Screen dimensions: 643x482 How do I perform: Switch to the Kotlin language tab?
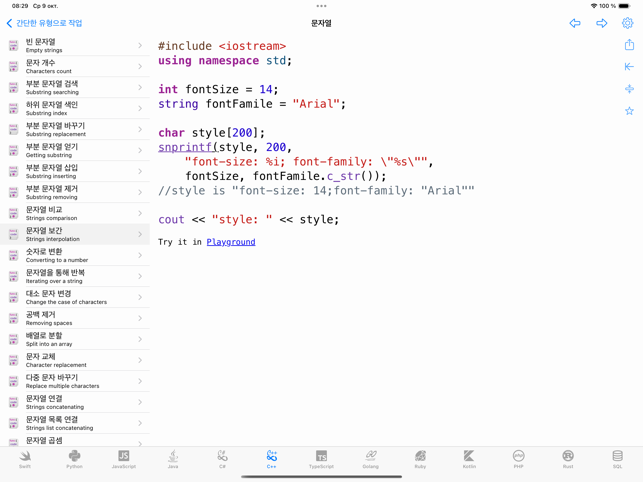pyautogui.click(x=469, y=459)
